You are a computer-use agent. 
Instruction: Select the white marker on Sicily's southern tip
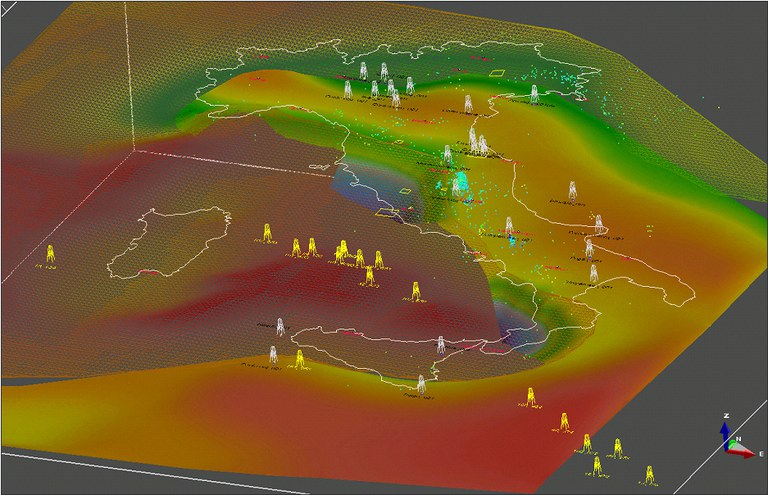(421, 384)
